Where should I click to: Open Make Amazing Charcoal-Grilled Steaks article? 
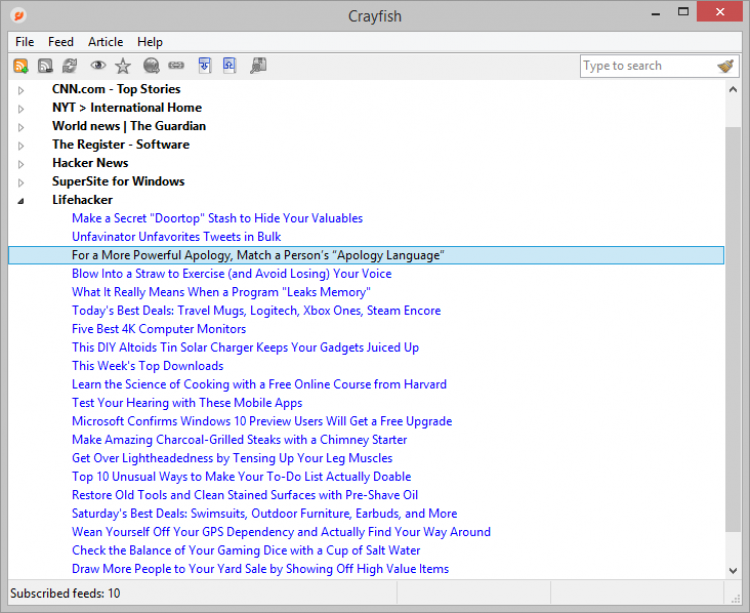[x=239, y=439]
